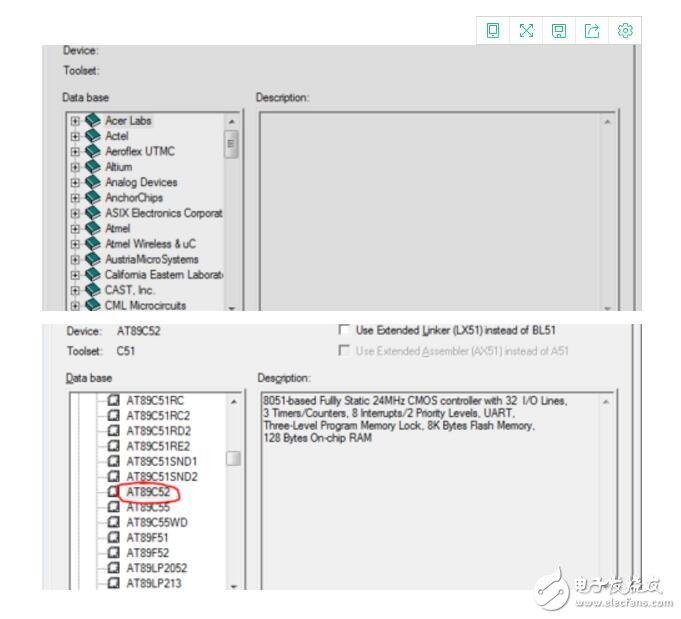Click the book icon beside Altium
Screen dimensions: 681x619
93,167
